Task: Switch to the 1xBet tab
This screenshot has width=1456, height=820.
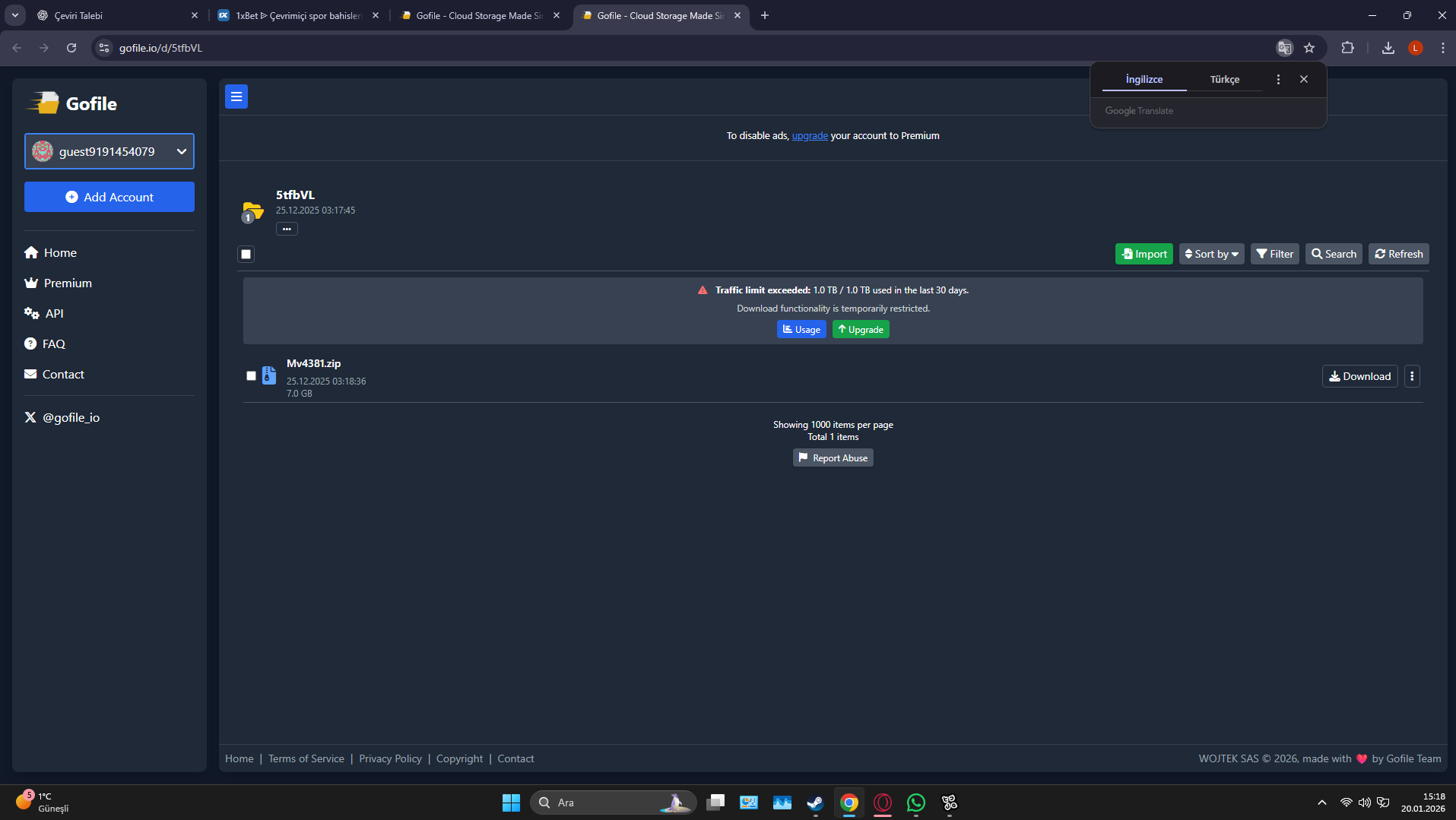Action: 297,15
